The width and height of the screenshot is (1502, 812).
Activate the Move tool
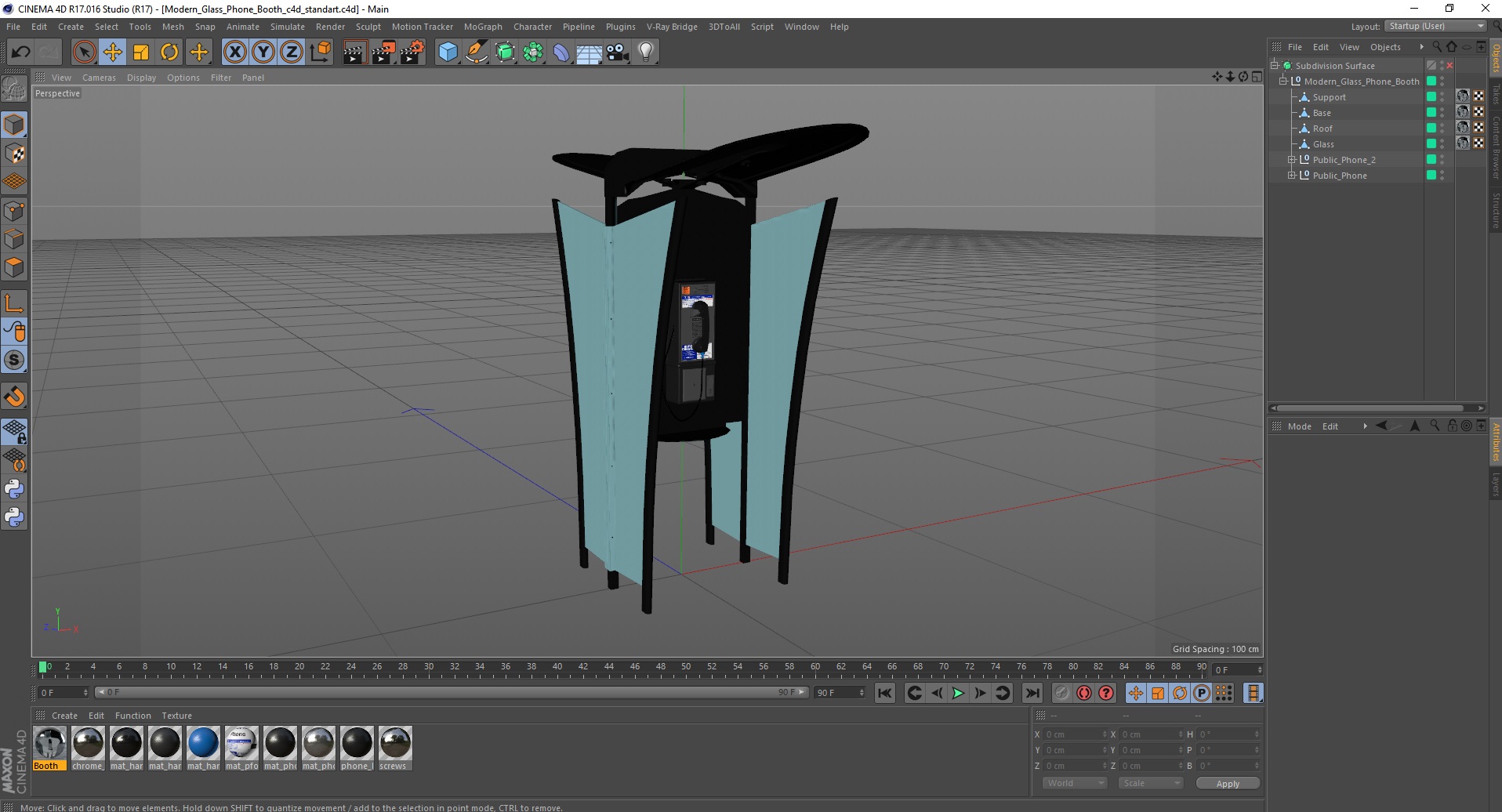113,53
